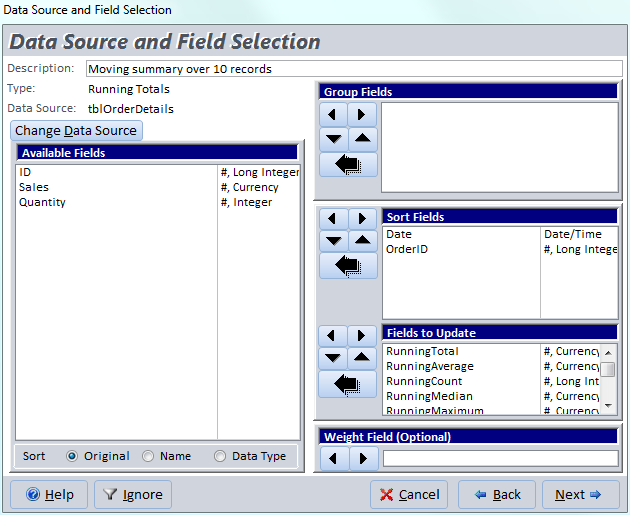
Task: Click the Weight Field remove (left arrow) button
Action: 334,458
